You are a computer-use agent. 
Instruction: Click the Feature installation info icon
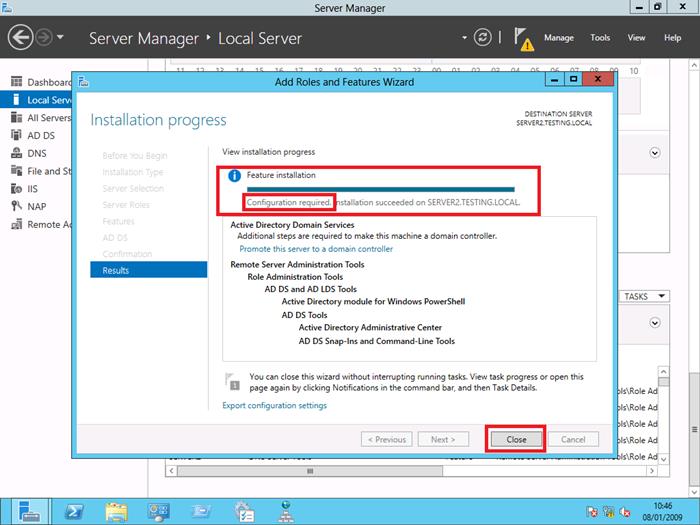234,176
